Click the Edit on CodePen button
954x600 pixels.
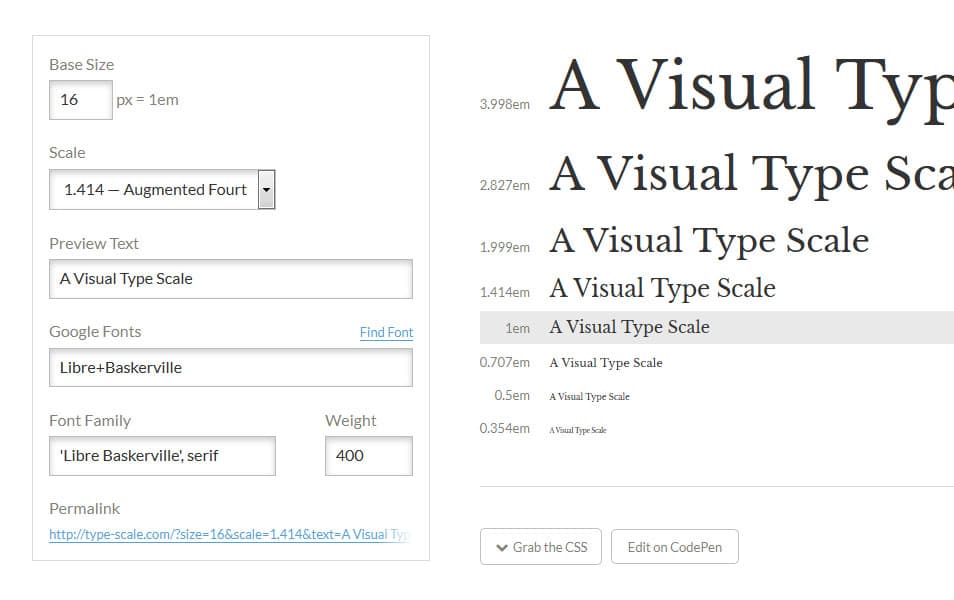tap(674, 546)
